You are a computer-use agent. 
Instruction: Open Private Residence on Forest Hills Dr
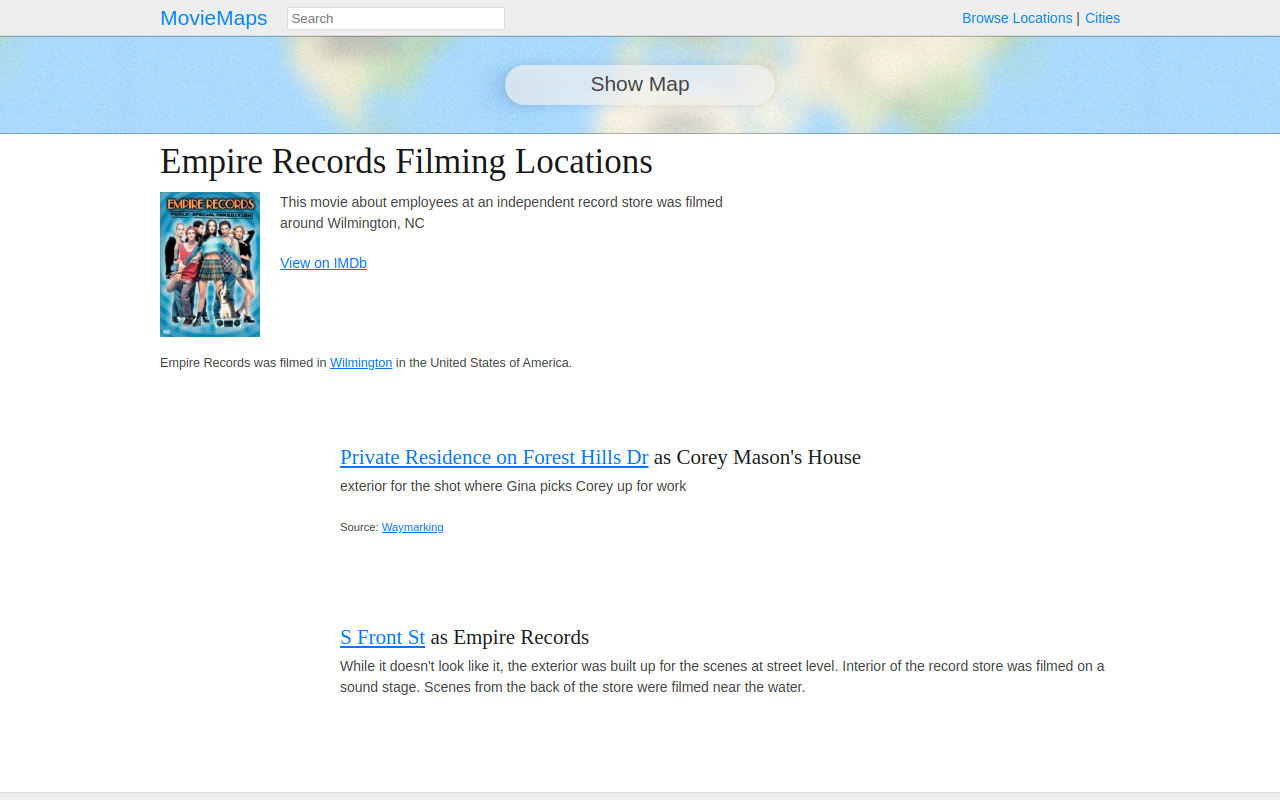(x=494, y=457)
